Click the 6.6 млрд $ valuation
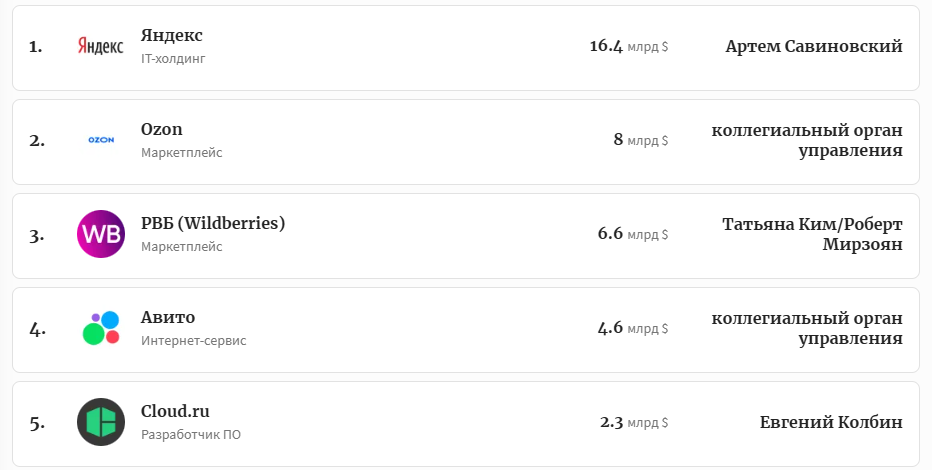 (633, 235)
